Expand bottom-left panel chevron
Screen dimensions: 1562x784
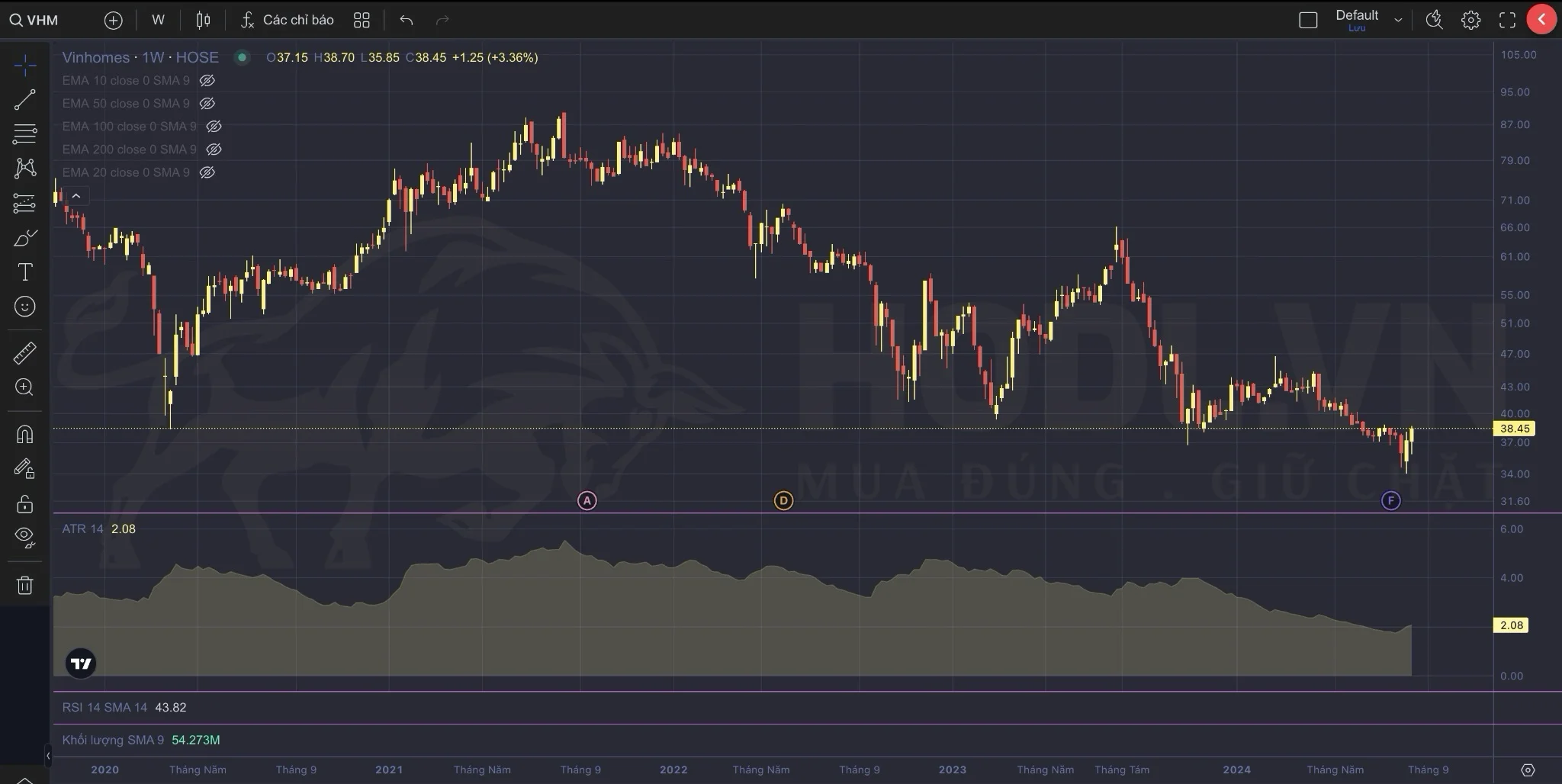click(x=24, y=779)
